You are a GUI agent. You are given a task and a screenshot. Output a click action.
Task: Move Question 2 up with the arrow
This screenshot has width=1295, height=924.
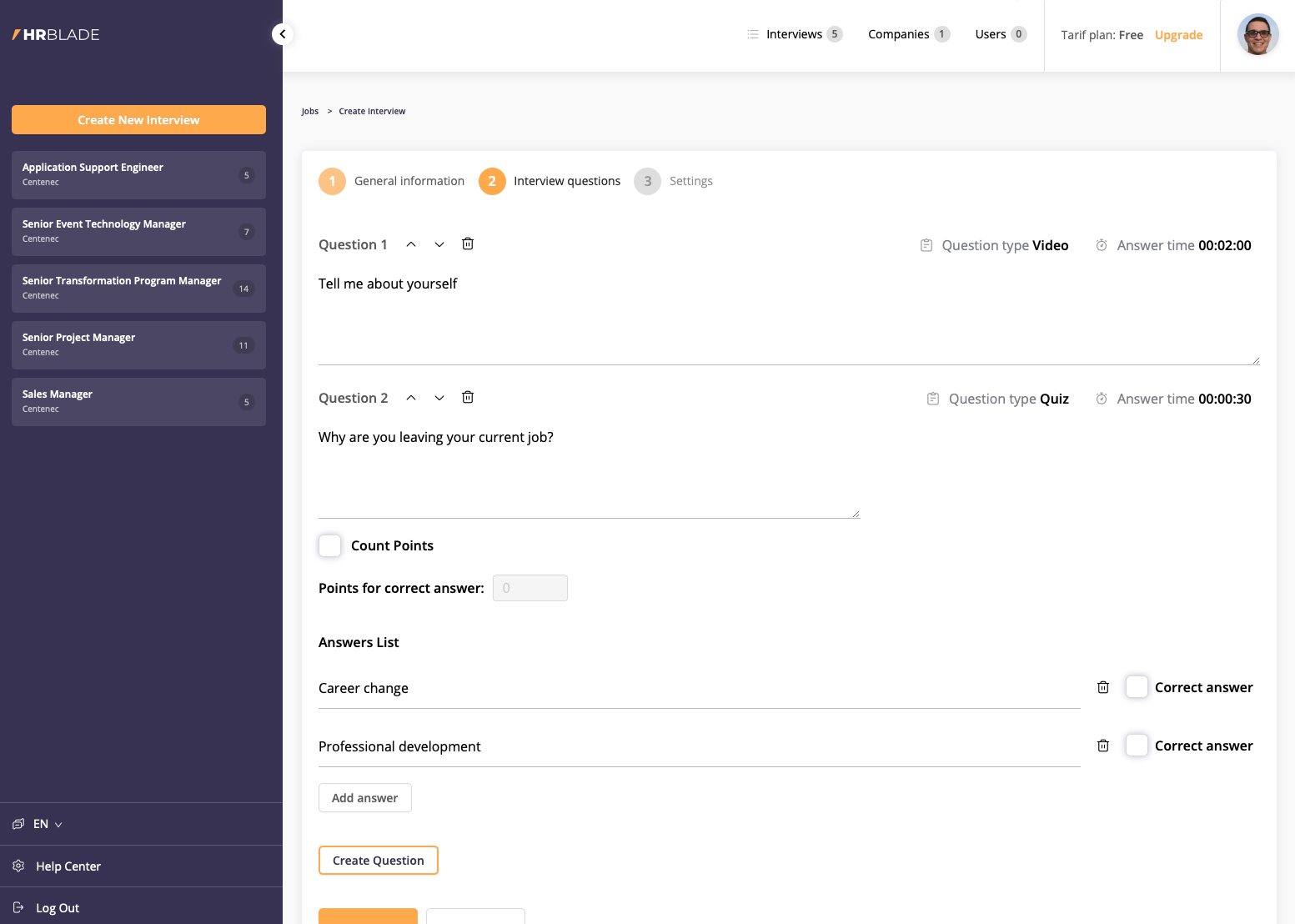click(x=411, y=398)
